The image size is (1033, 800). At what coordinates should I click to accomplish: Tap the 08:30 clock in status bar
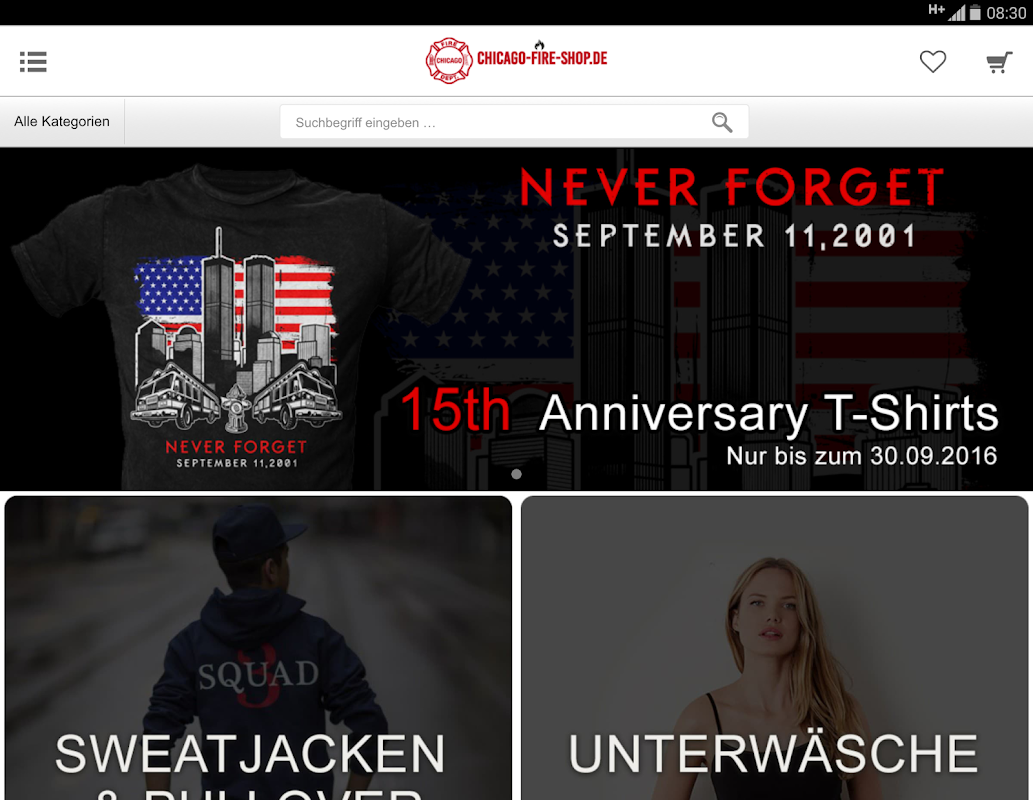(x=1006, y=13)
